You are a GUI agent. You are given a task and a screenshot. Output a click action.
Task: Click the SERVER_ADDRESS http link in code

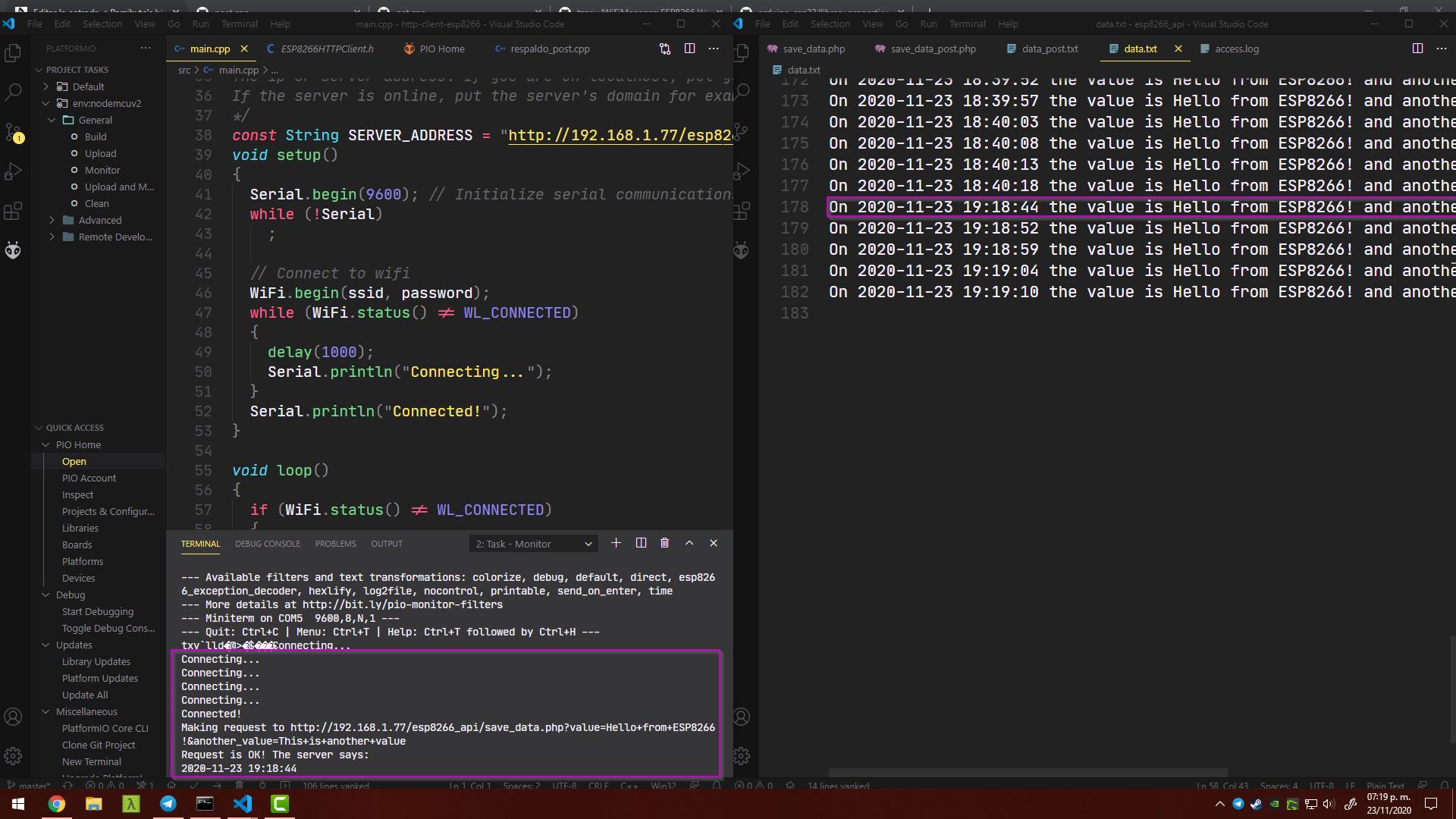pyautogui.click(x=619, y=136)
